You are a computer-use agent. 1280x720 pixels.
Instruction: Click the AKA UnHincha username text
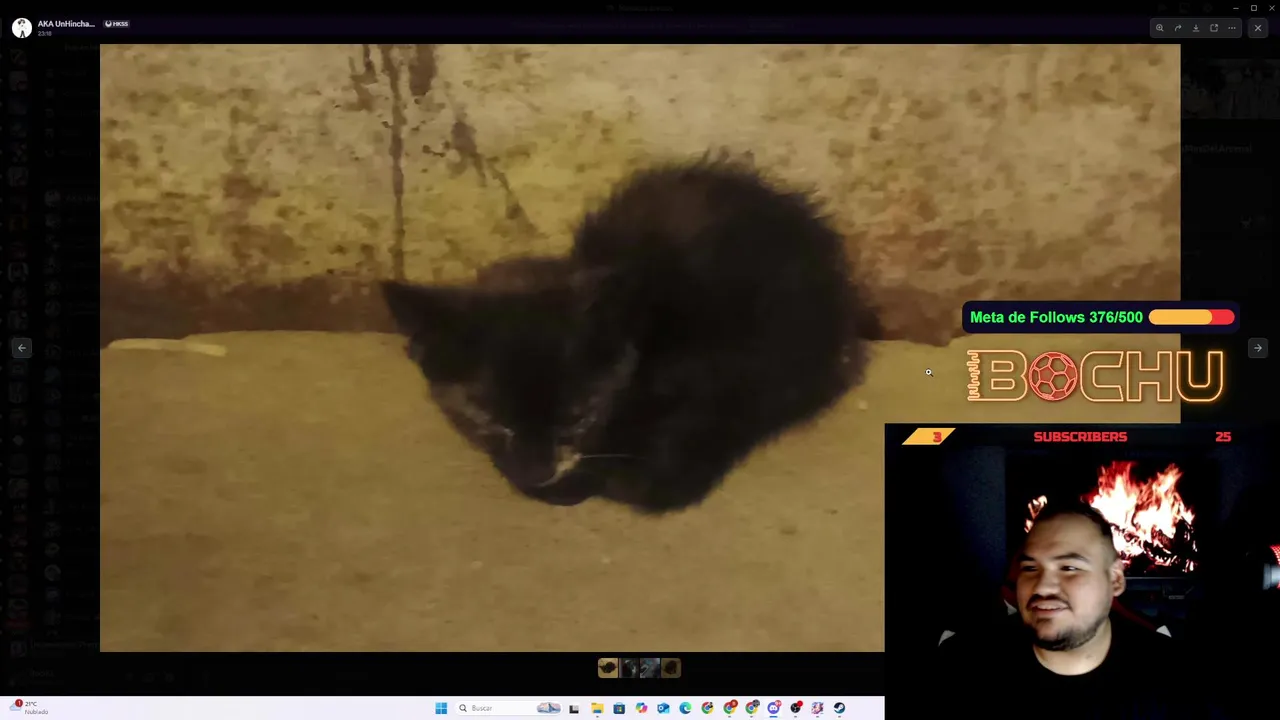pos(66,23)
